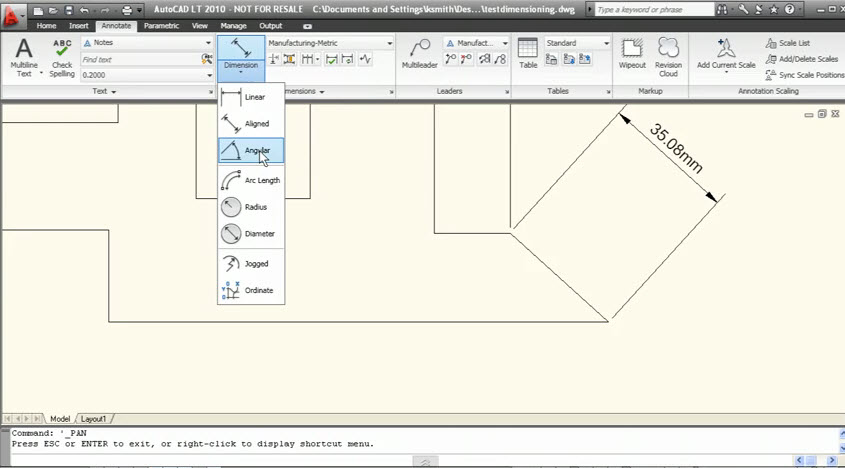Click the Scale List button
The image size is (845, 468).
[x=788, y=43]
